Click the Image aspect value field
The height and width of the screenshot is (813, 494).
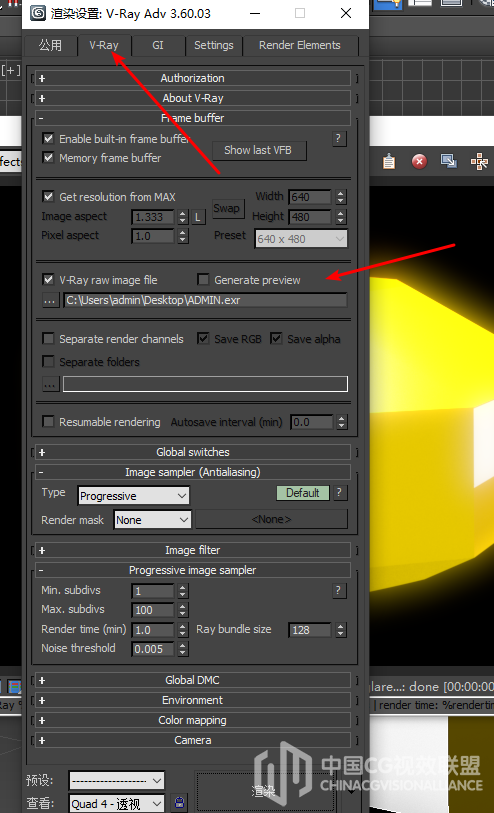(153, 217)
